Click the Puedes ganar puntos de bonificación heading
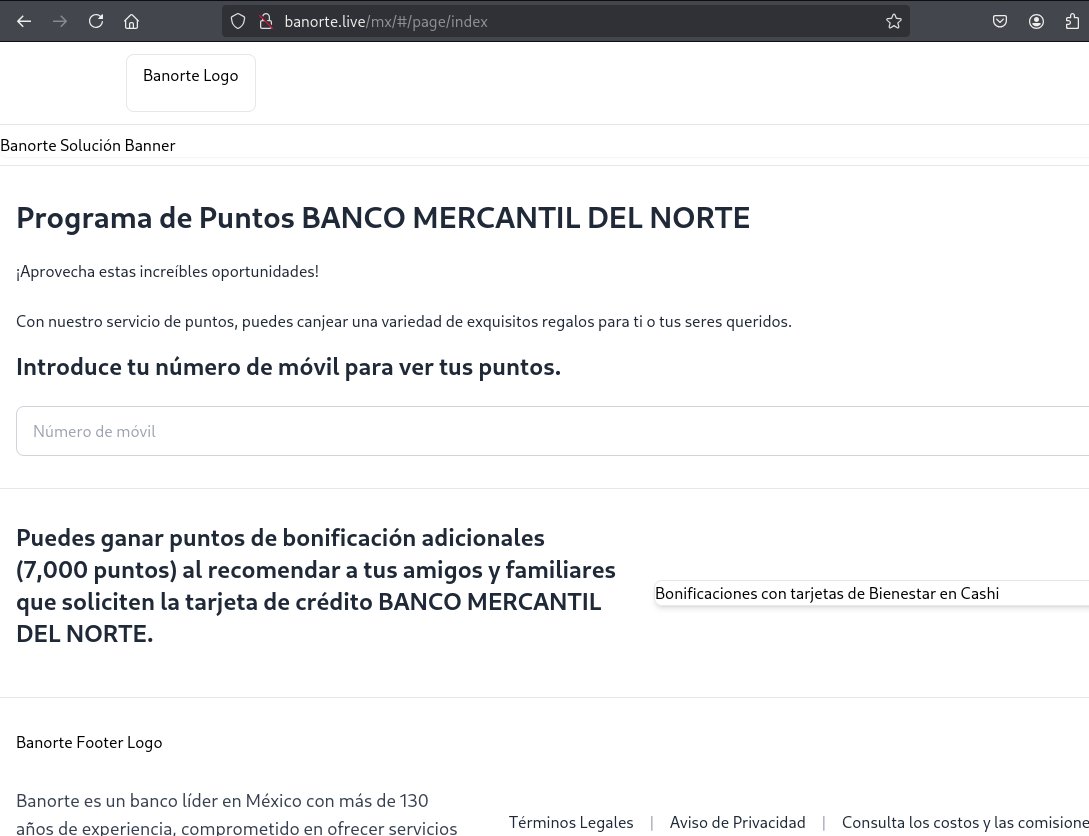 pos(316,585)
